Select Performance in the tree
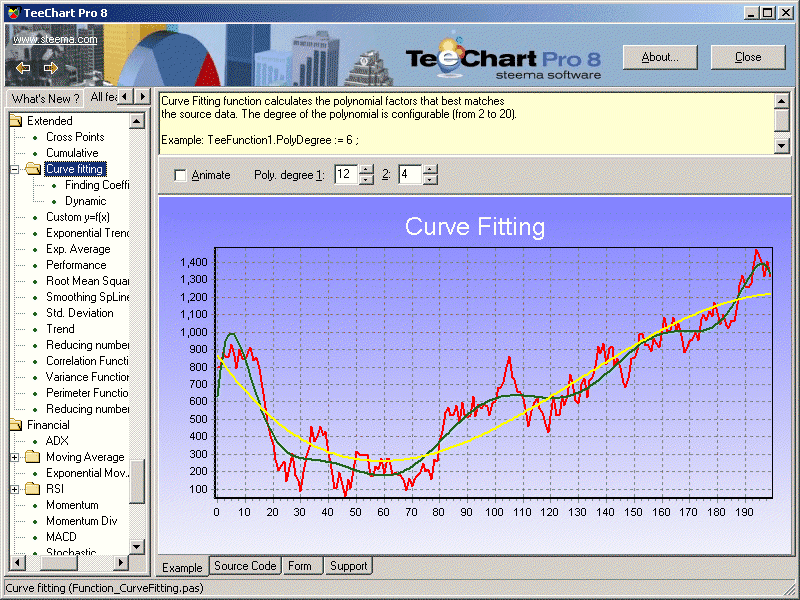The image size is (800, 600). pyautogui.click(x=76, y=265)
